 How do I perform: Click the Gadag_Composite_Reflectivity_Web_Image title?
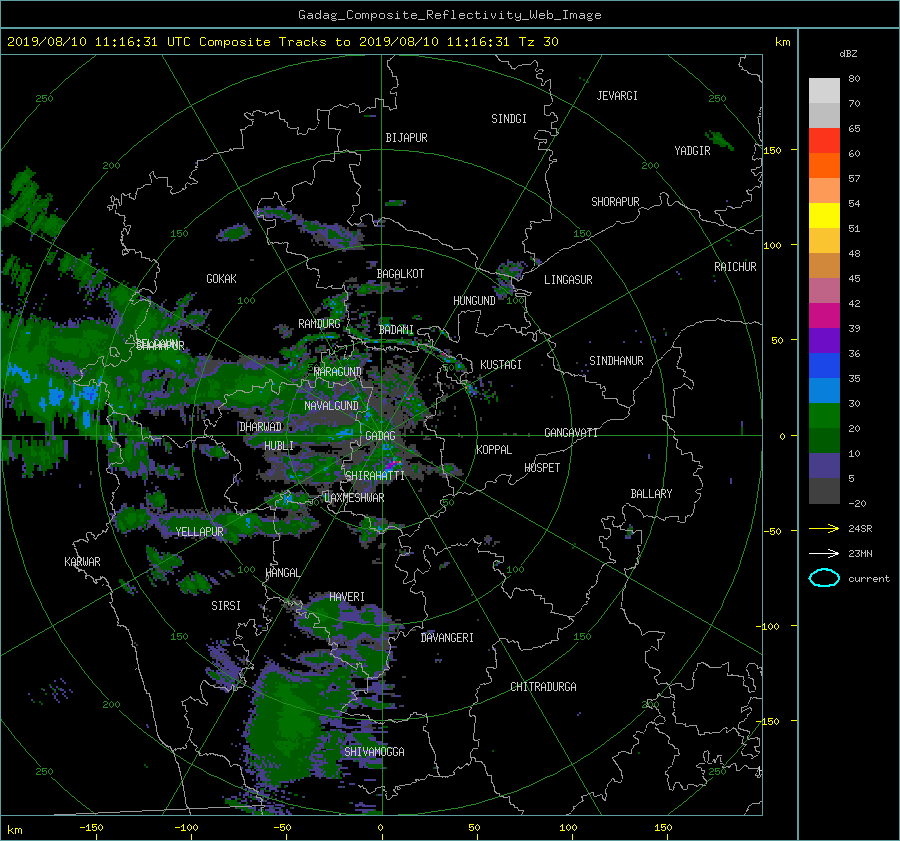point(449,15)
